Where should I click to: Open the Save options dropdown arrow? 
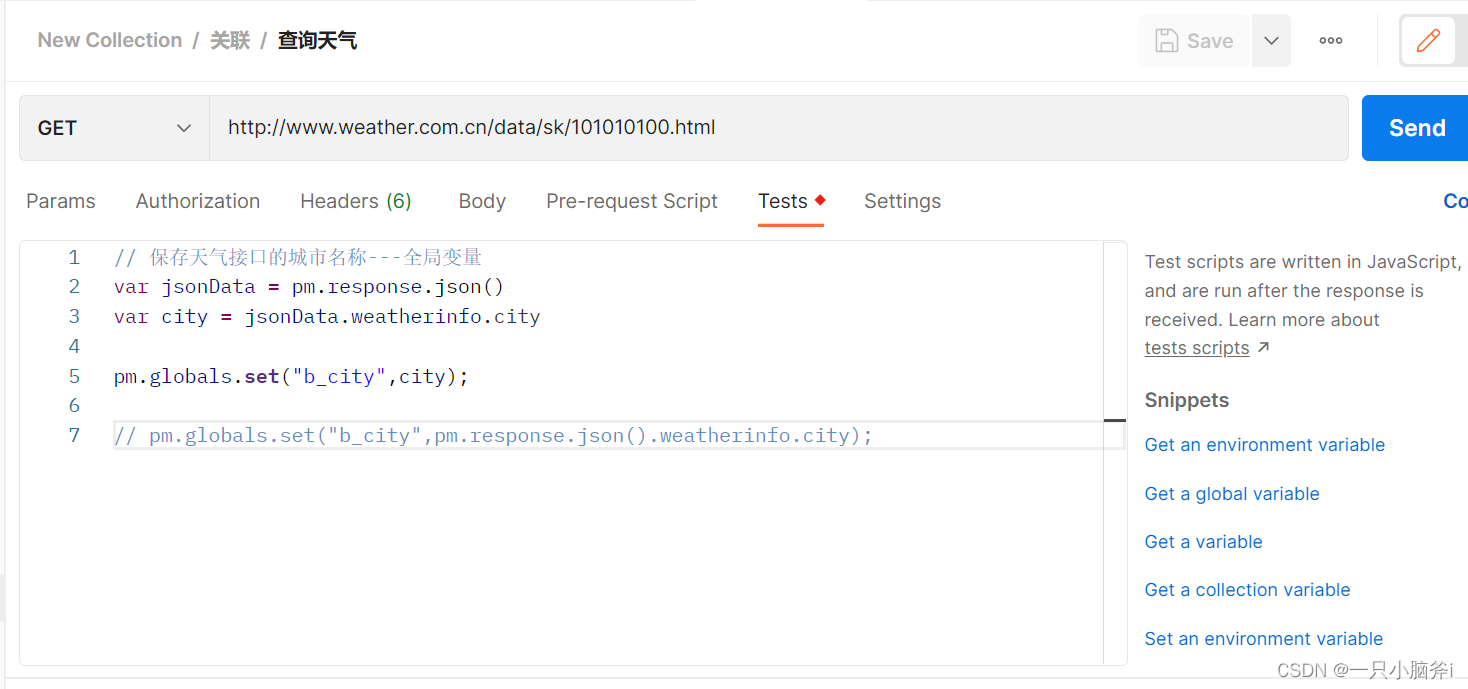(1271, 41)
